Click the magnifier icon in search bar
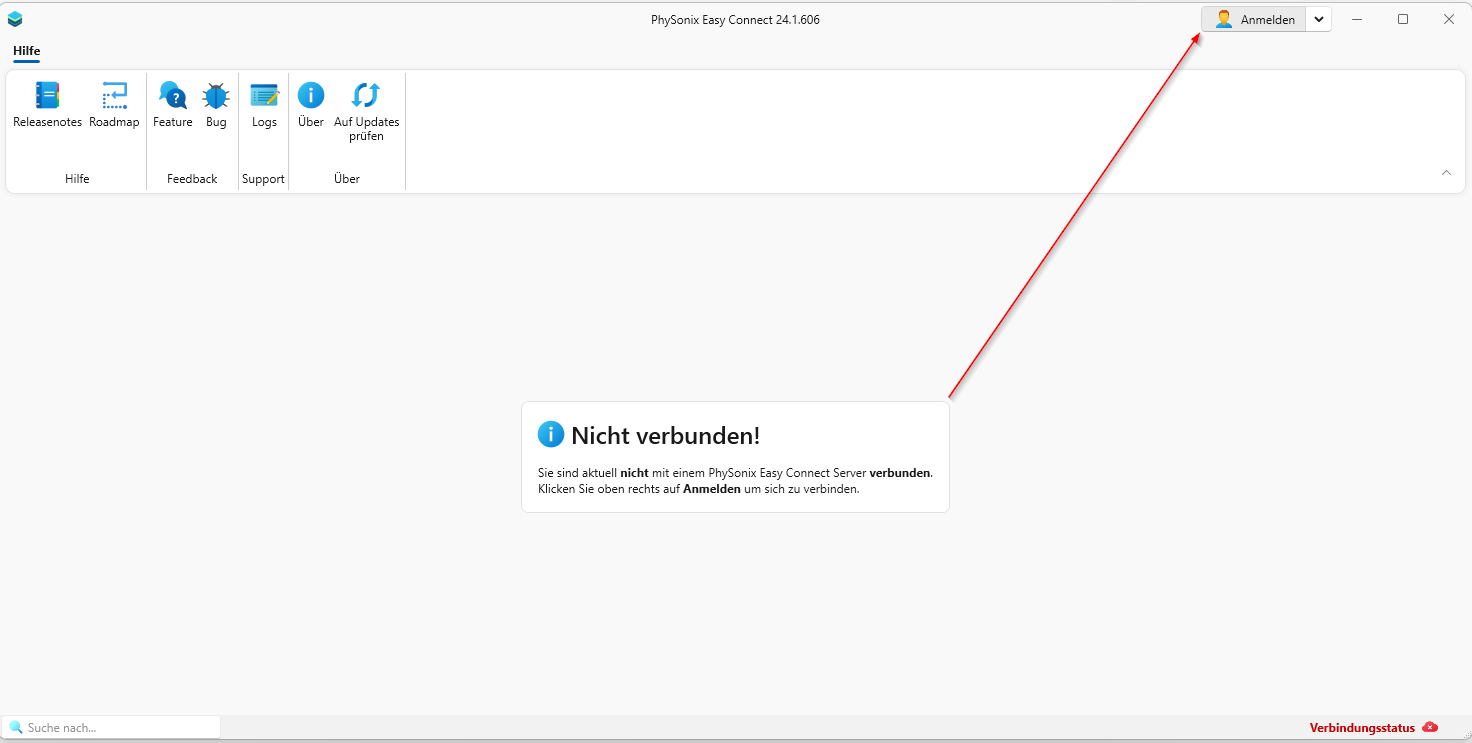1472x743 pixels. (x=15, y=727)
